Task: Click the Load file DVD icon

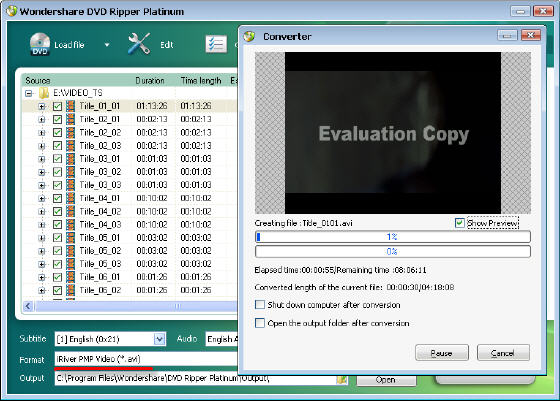Action: tap(40, 44)
